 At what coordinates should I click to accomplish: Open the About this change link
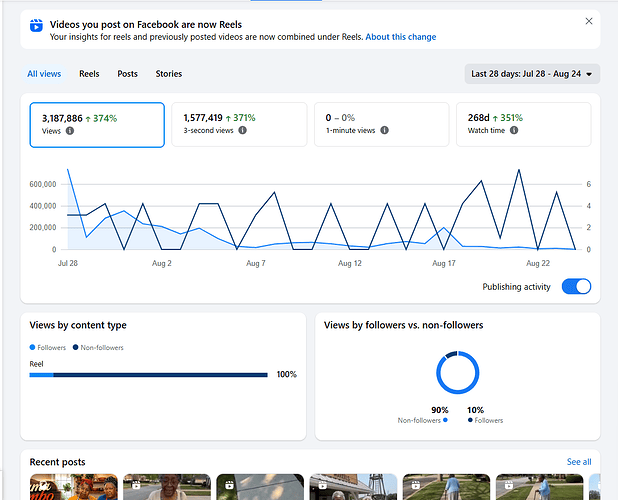tap(400, 37)
